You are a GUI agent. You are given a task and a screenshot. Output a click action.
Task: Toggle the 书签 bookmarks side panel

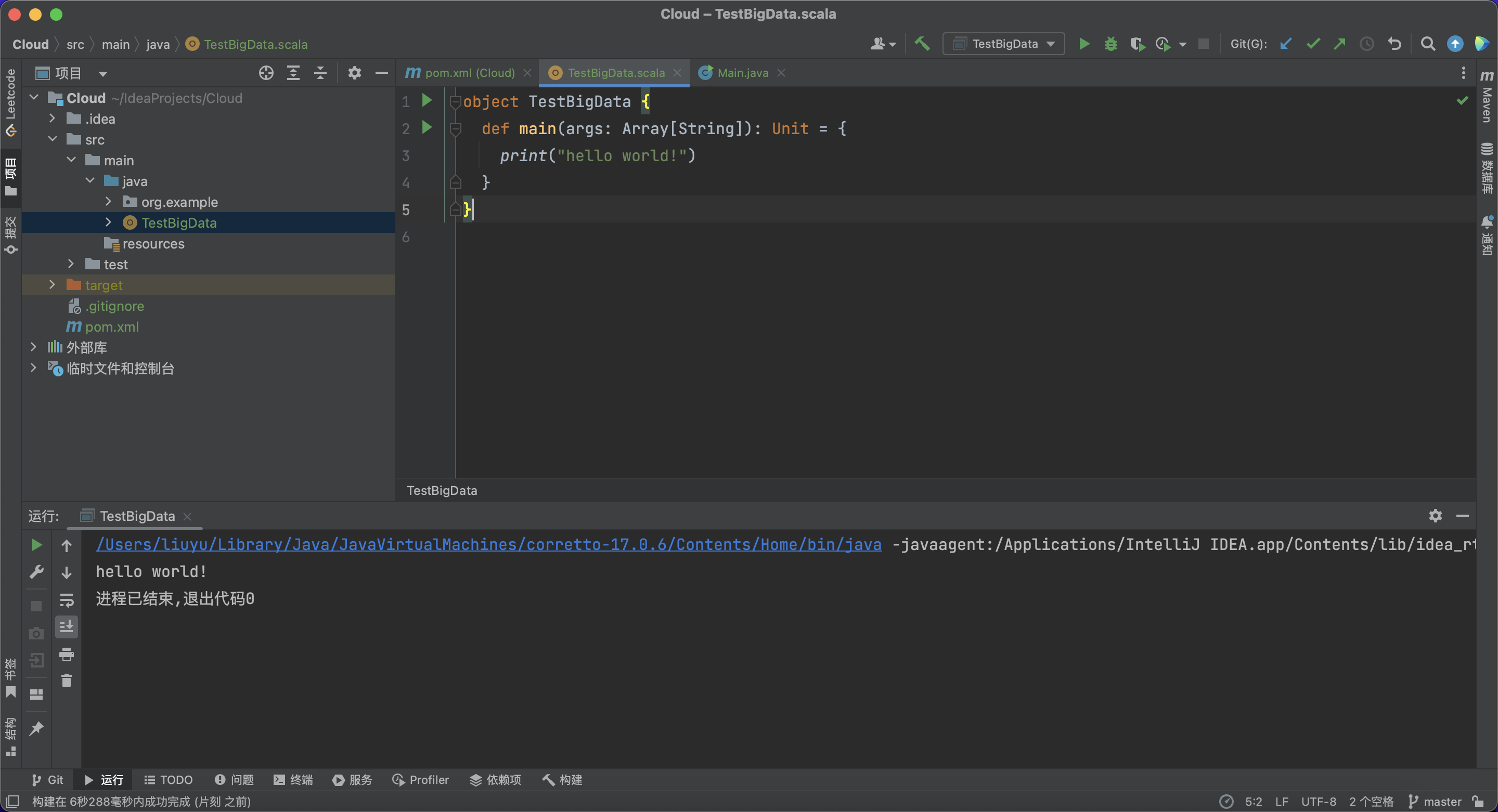(10, 678)
